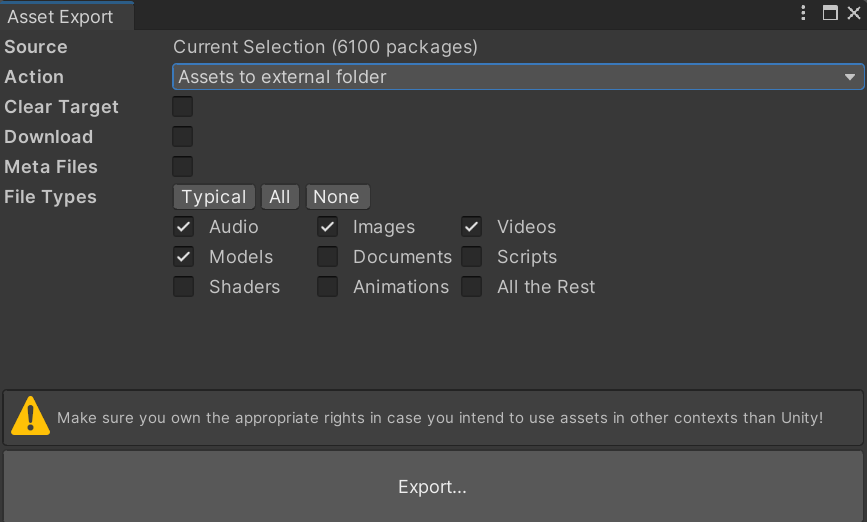
Task: Click the Clear Target label
Action: click(x=61, y=107)
